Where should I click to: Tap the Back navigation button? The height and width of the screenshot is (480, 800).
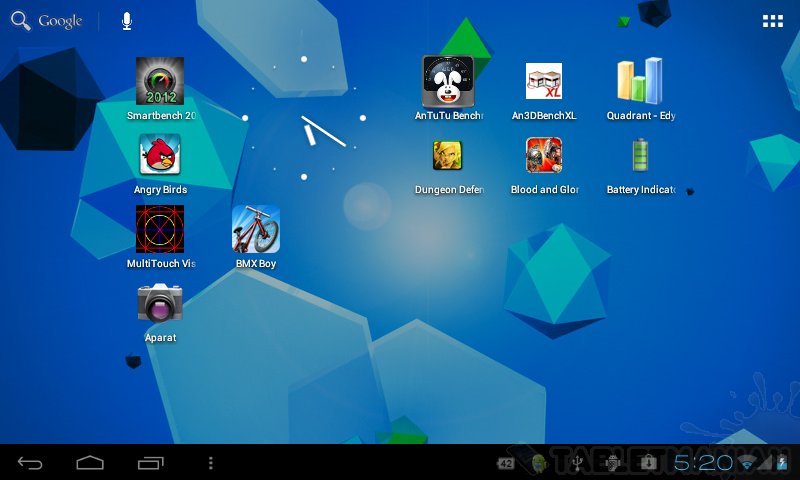point(30,463)
